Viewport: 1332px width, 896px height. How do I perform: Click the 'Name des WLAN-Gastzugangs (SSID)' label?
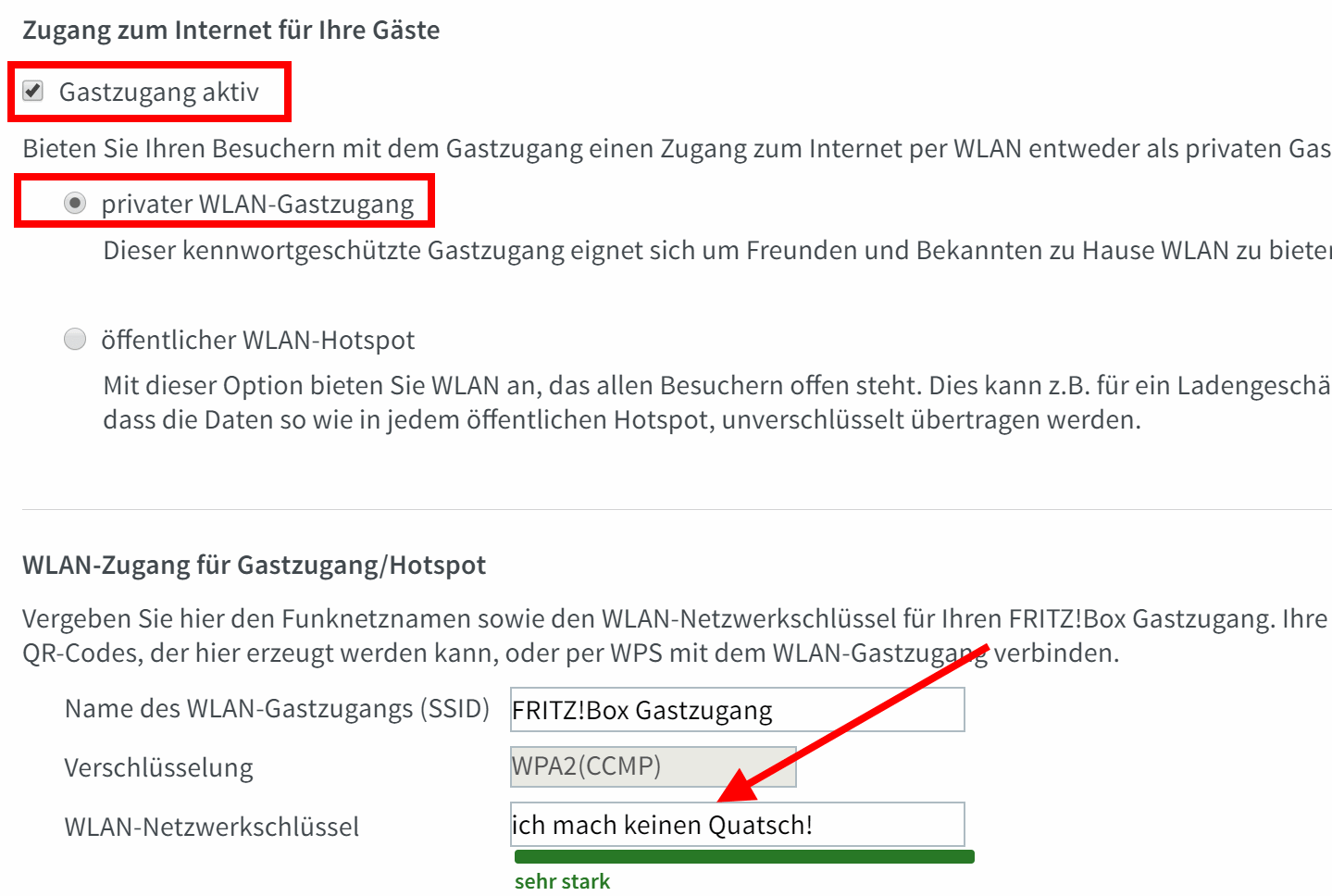277,709
